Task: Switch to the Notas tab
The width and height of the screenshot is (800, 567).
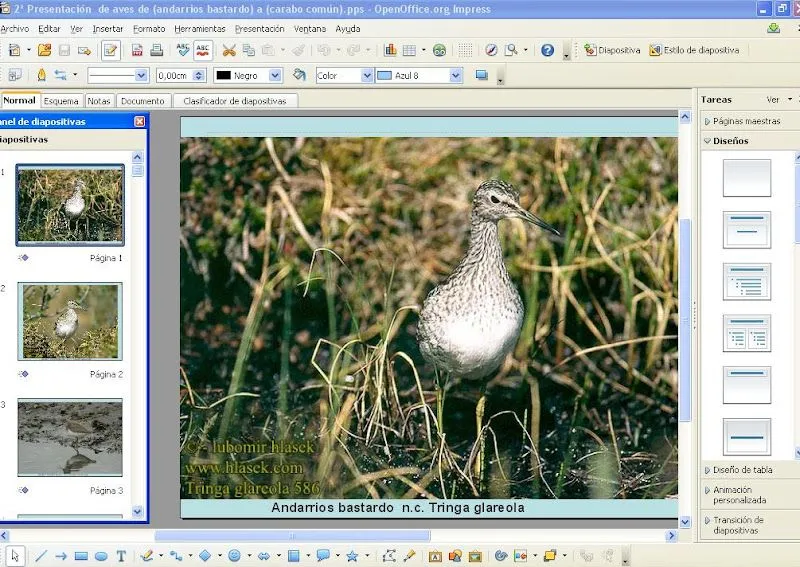Action: pyautogui.click(x=98, y=101)
